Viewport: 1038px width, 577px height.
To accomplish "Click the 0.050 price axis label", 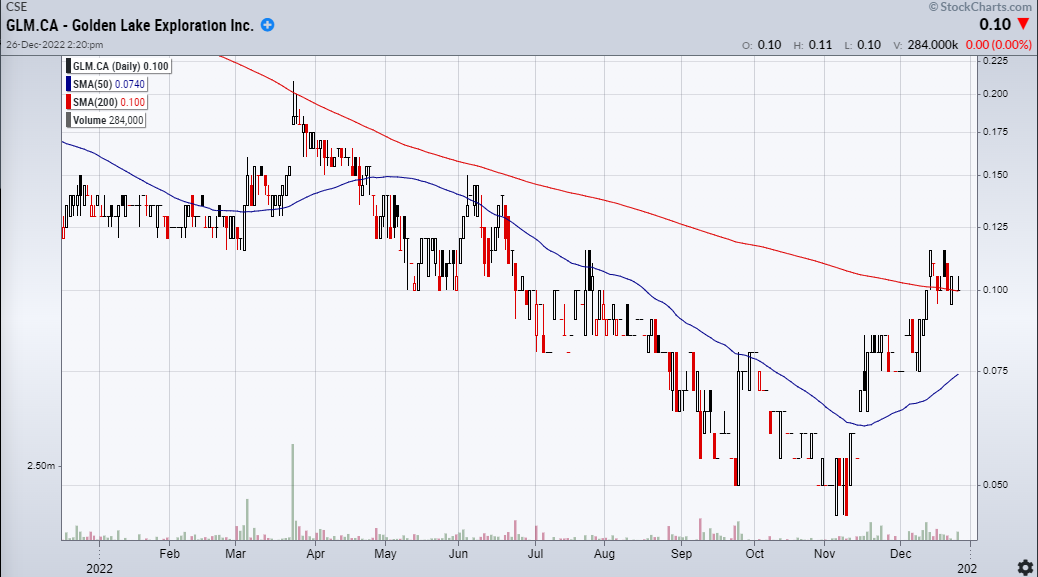I will coord(996,484).
